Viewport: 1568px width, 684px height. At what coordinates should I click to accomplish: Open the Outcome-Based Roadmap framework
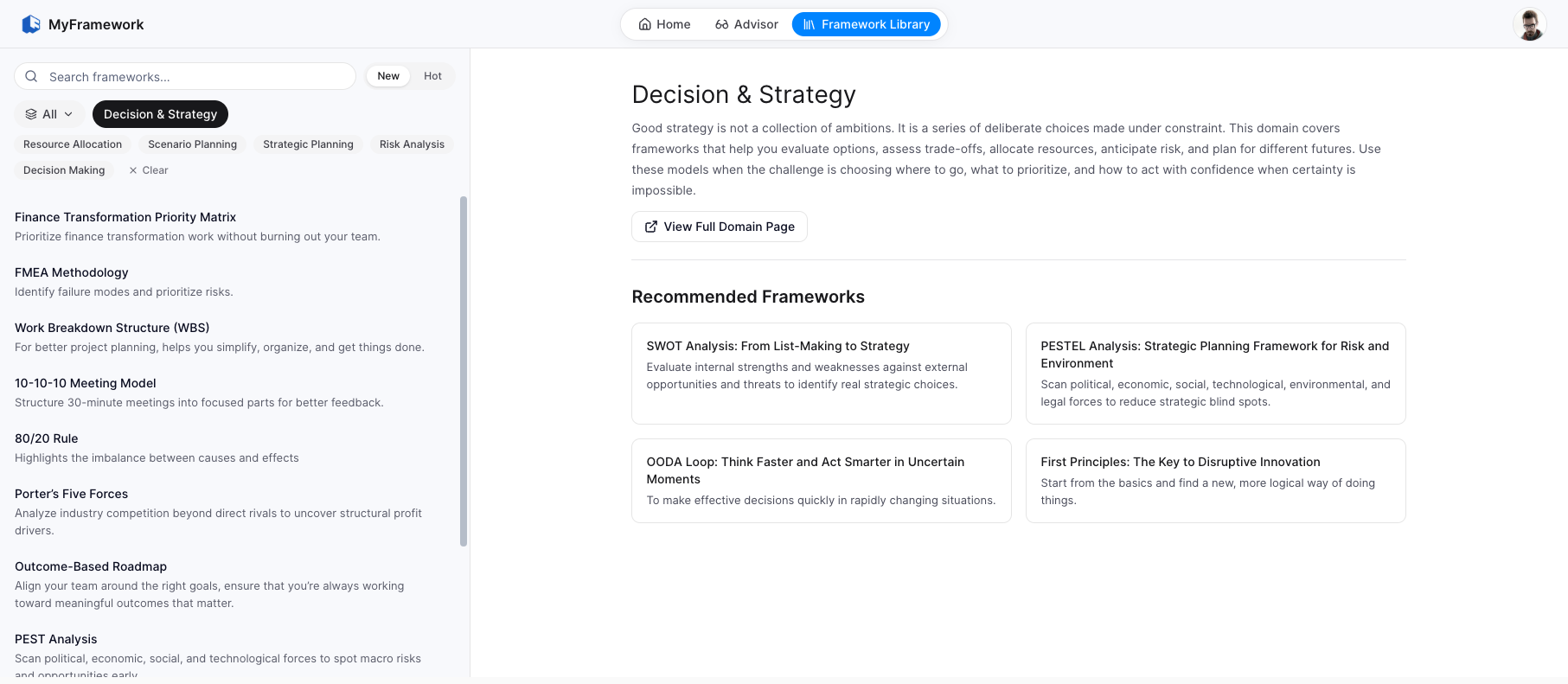coord(230,585)
